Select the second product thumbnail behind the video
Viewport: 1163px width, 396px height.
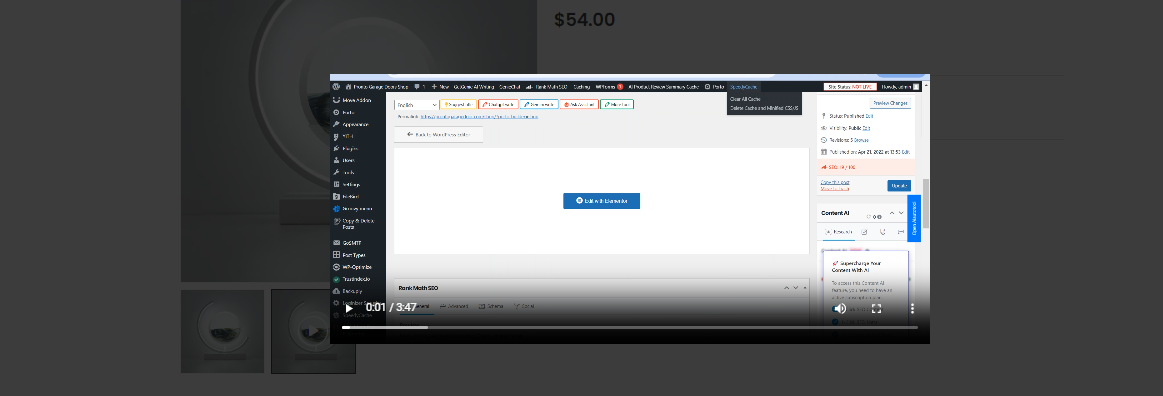[x=313, y=331]
